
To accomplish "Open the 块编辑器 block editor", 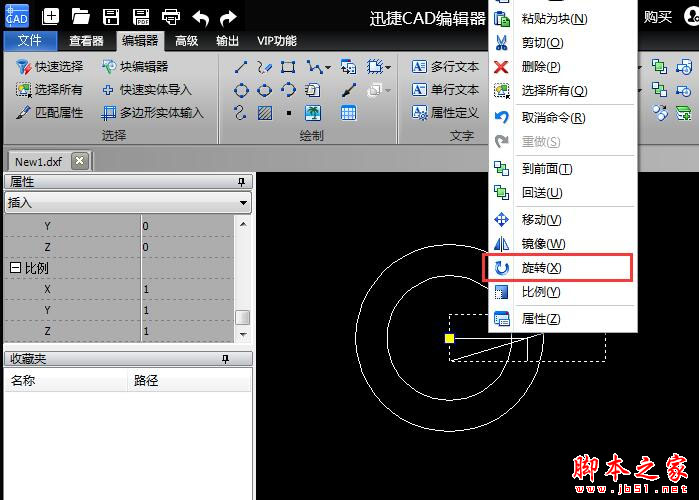I will pos(135,67).
